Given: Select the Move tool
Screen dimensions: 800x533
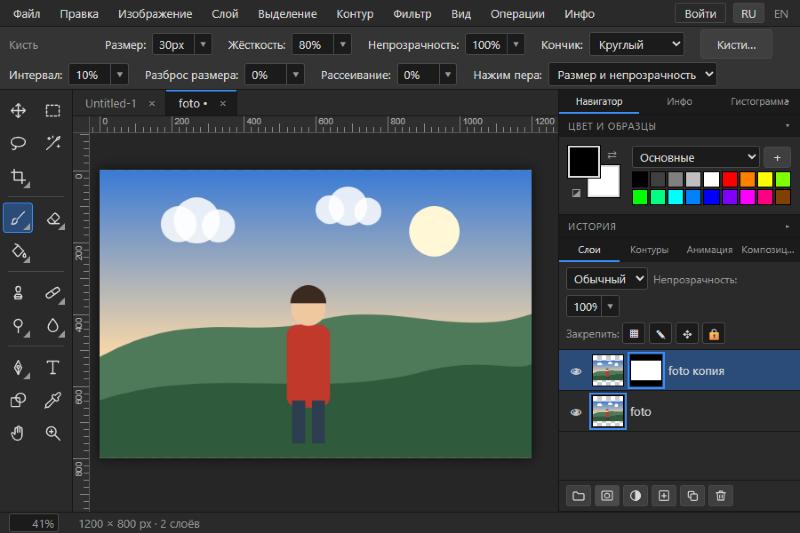Looking at the screenshot, I should [18, 111].
